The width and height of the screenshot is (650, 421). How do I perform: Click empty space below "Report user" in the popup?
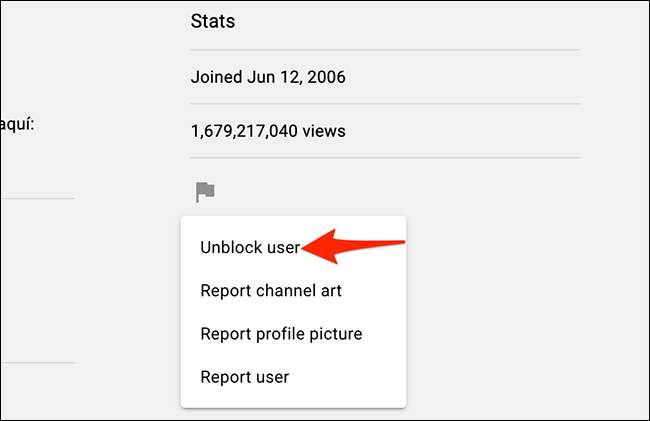(x=293, y=399)
